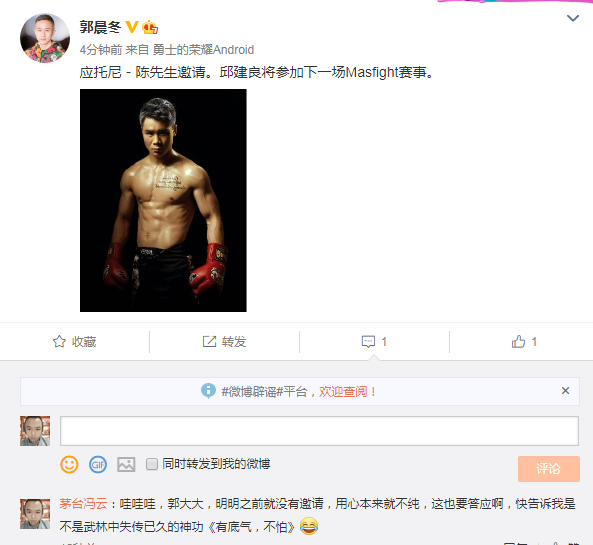The height and width of the screenshot is (545, 593).
Task: Open the post options chevron menu
Action: (x=573, y=18)
